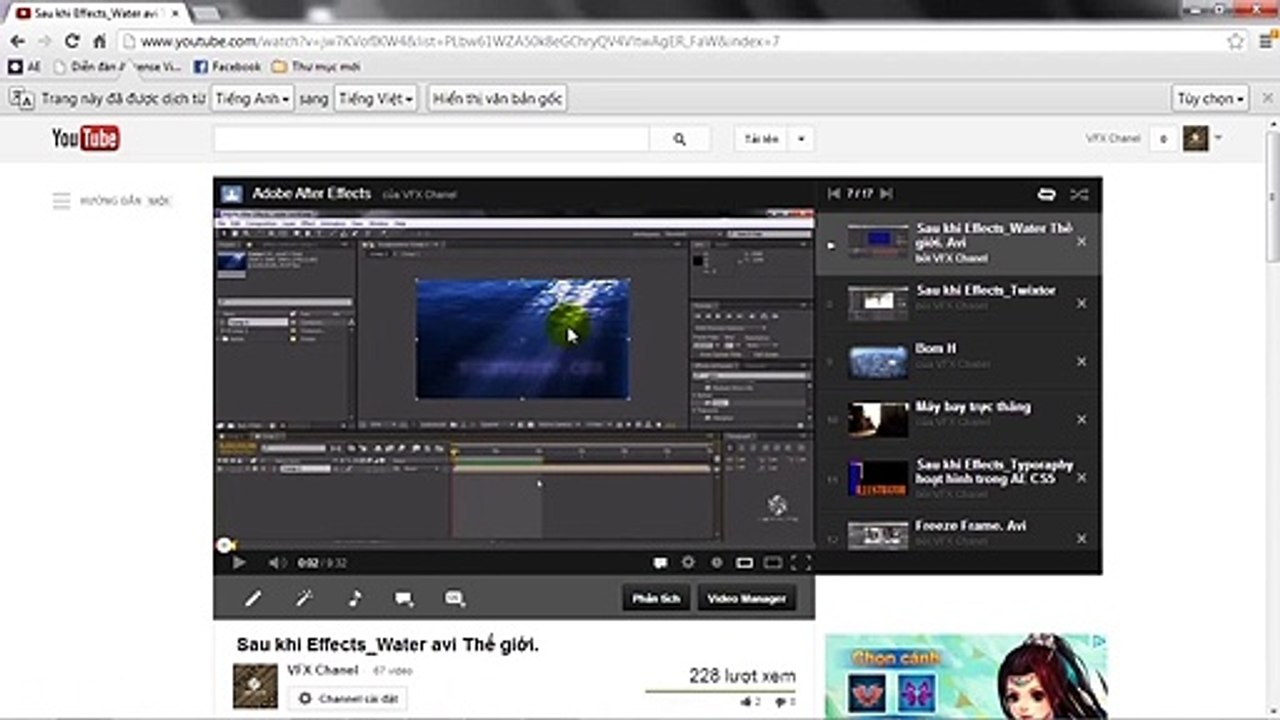
Task: Toggle playlist shuffle icon
Action: [1079, 194]
